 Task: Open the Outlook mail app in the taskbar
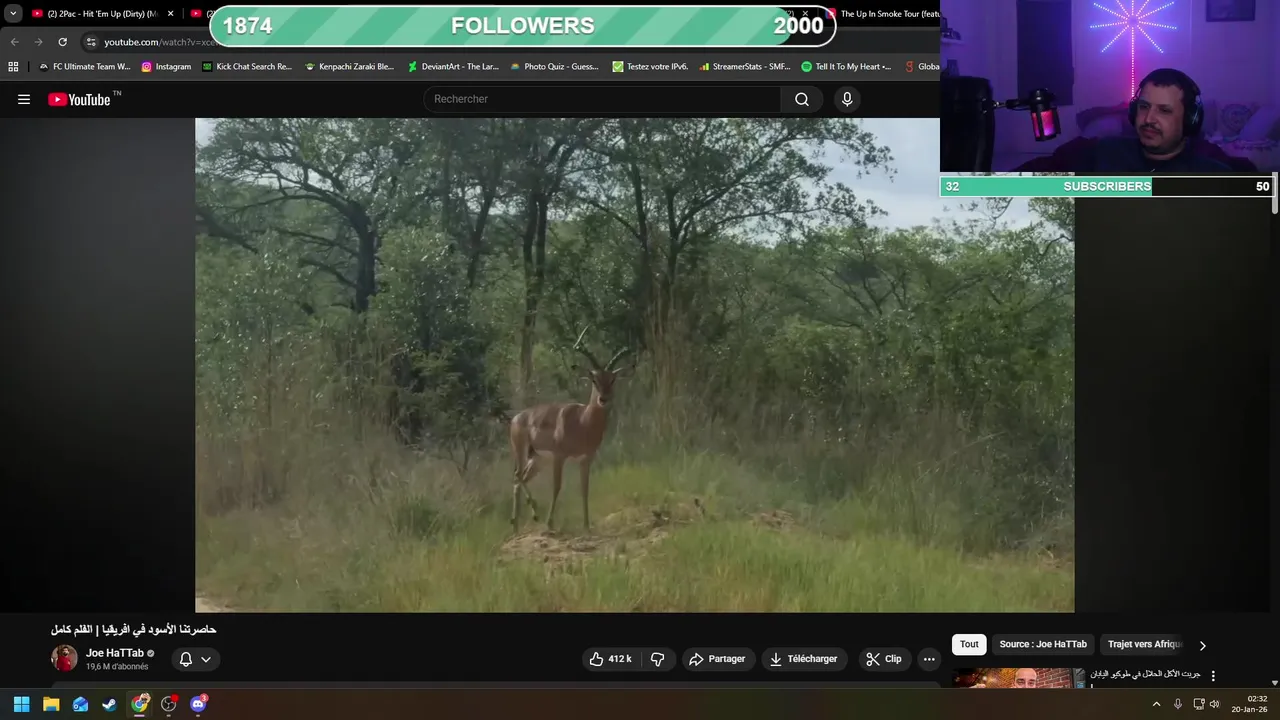click(80, 704)
